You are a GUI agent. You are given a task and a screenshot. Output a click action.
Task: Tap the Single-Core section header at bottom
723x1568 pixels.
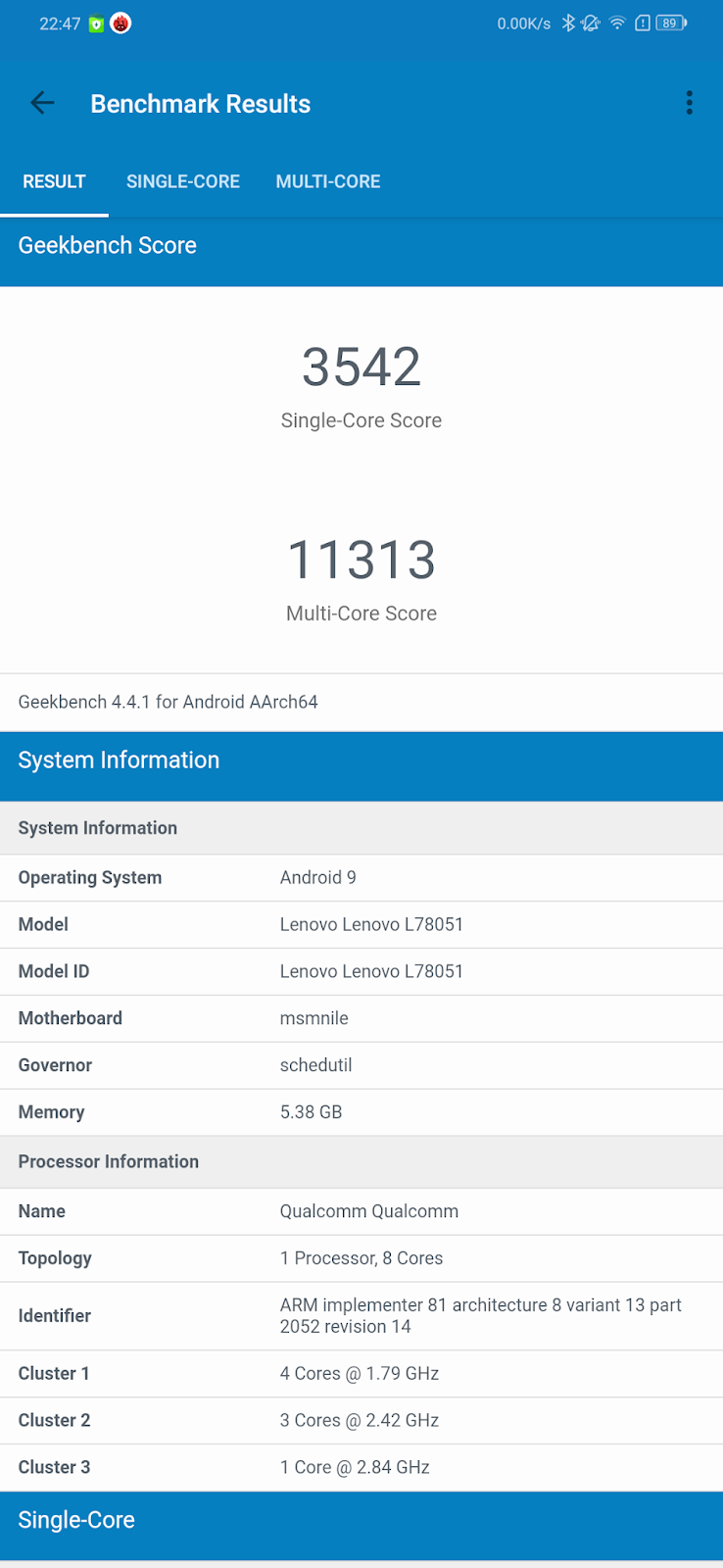coord(361,1526)
